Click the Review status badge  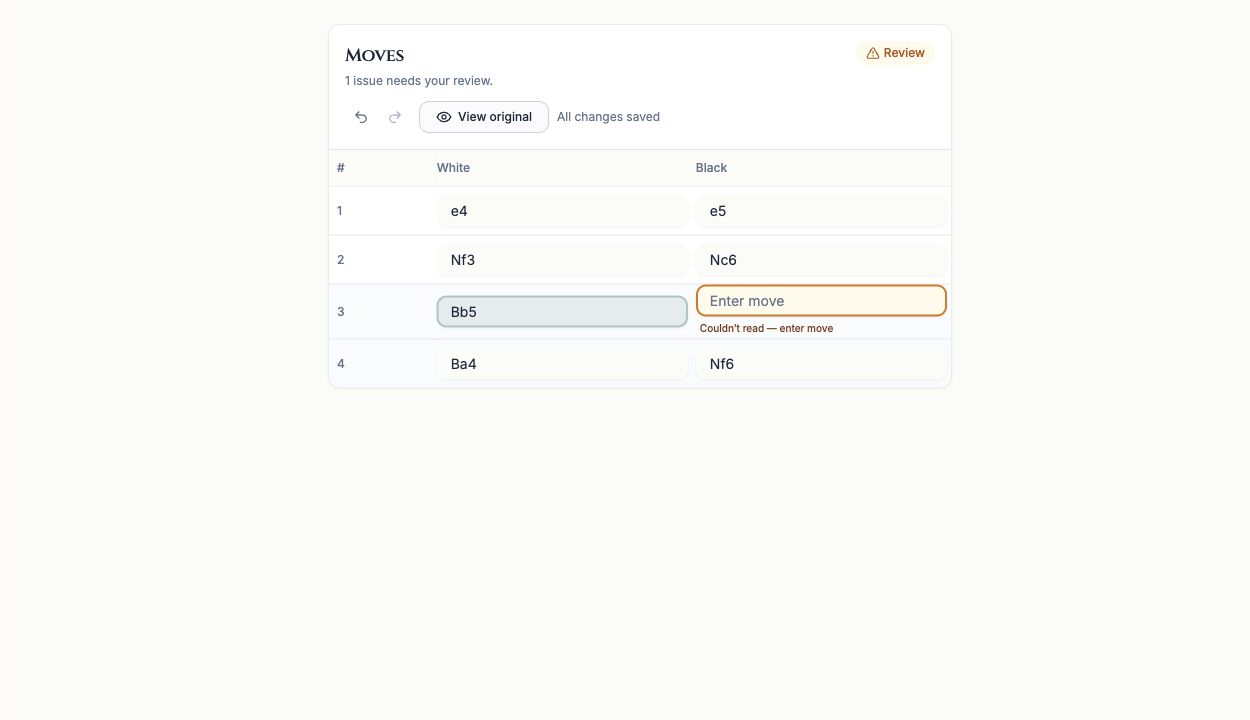point(895,53)
